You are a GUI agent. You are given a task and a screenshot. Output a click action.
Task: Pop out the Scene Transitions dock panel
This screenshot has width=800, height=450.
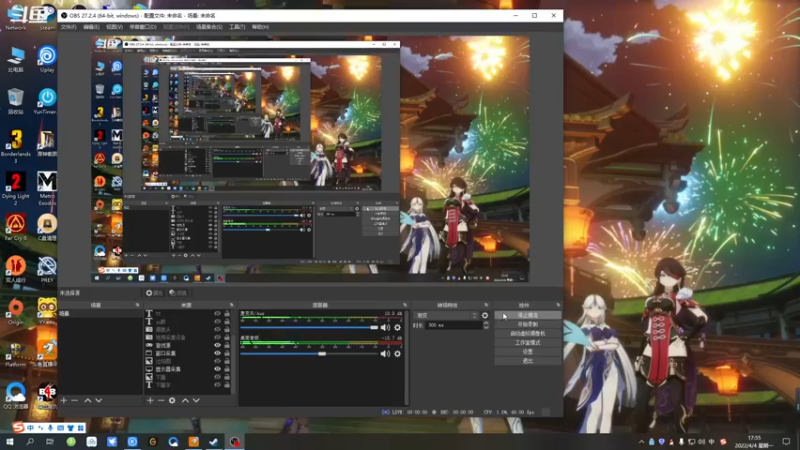pyautogui.click(x=486, y=305)
